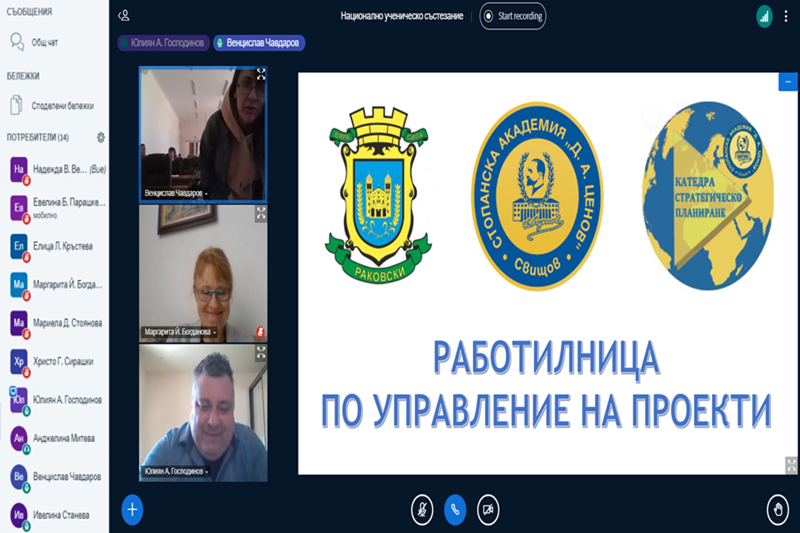
Task: Fullscreen Юлиян А. Господинов webcam
Action: click(x=261, y=352)
